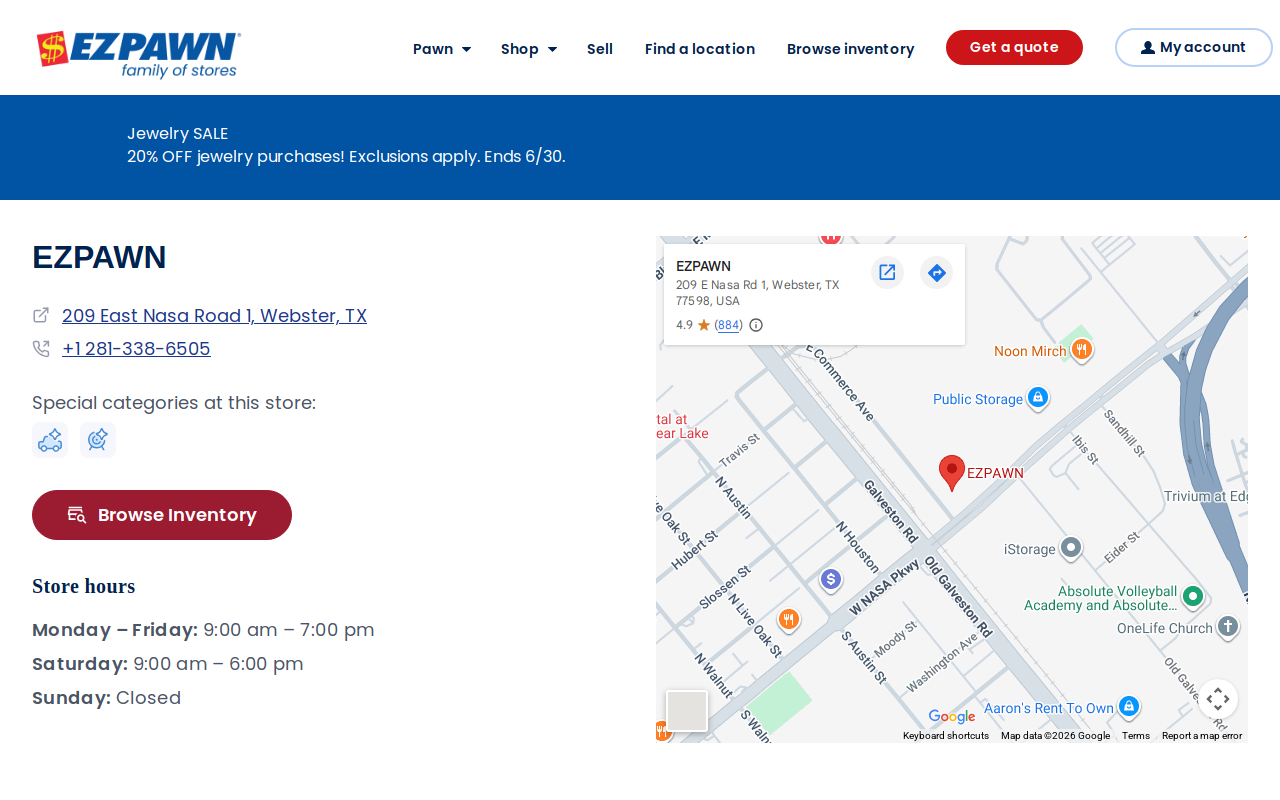Select the OneLife Church marker

click(x=1228, y=628)
